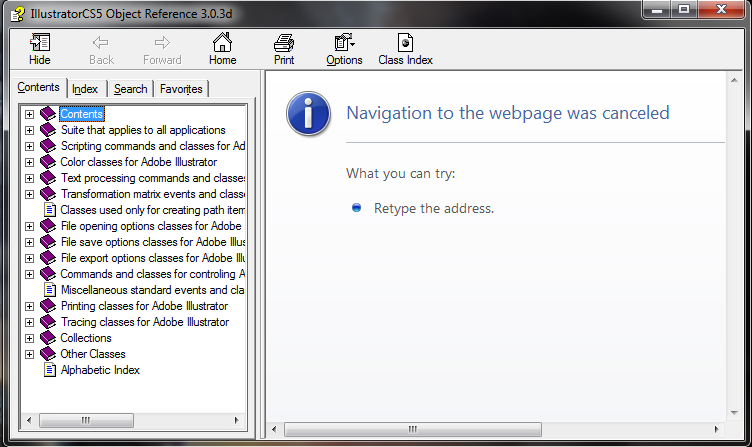Maximize the Object Reference window
The image size is (752, 447).
pyautogui.click(x=684, y=10)
